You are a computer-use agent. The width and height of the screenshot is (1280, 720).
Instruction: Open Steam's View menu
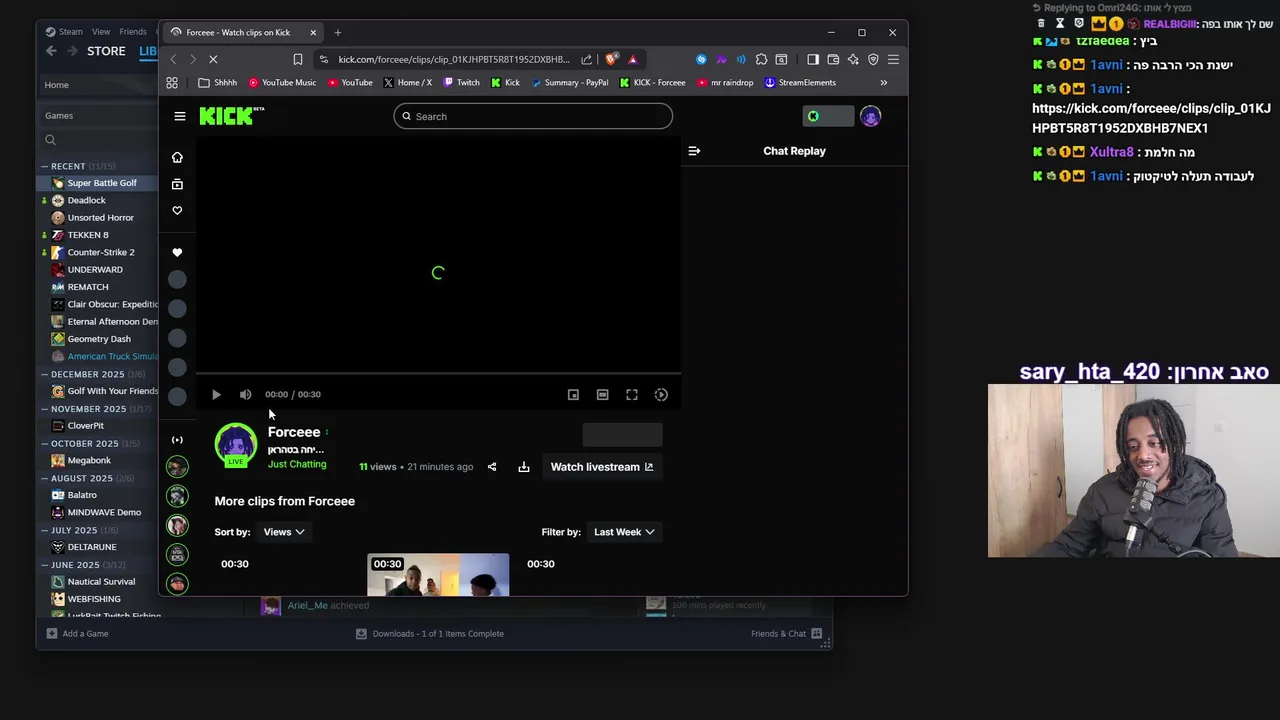click(x=100, y=32)
